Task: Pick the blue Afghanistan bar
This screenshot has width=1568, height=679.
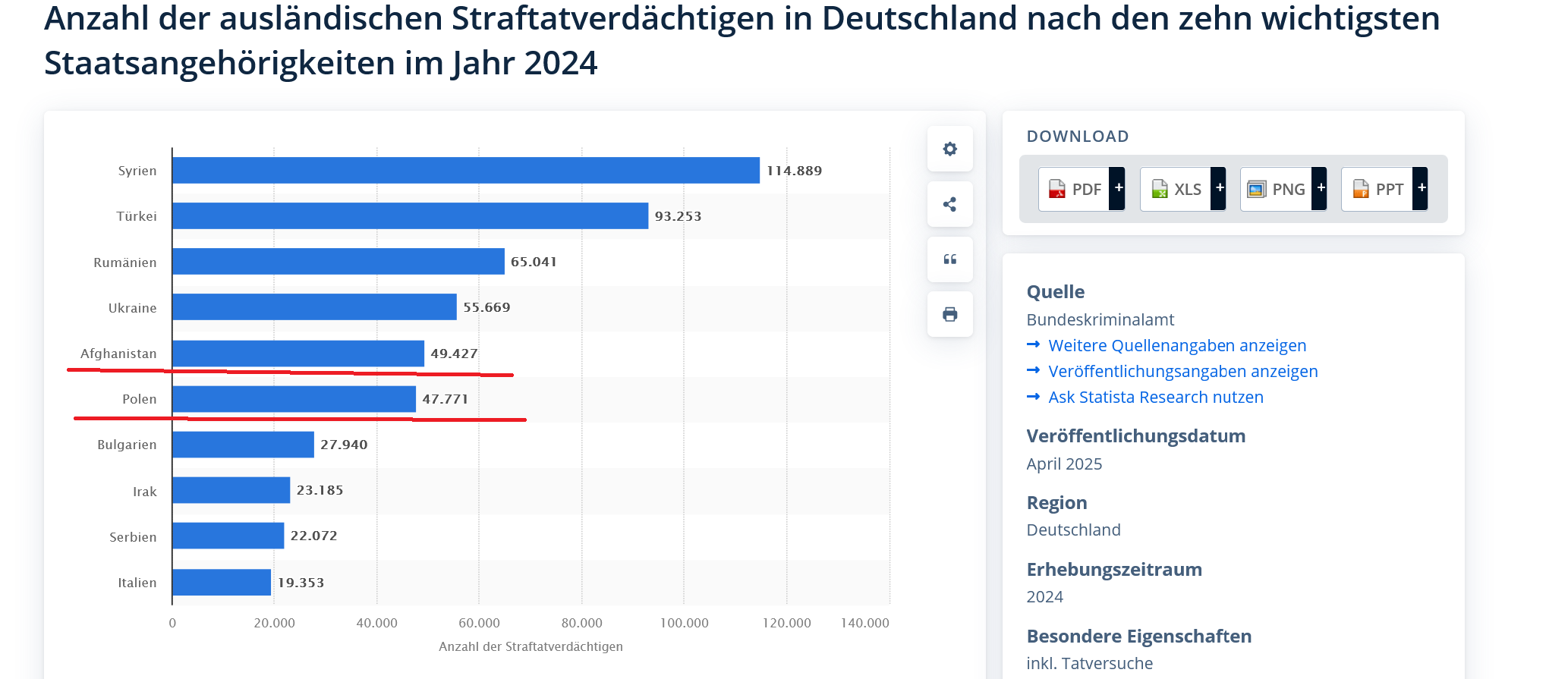Action: (298, 353)
